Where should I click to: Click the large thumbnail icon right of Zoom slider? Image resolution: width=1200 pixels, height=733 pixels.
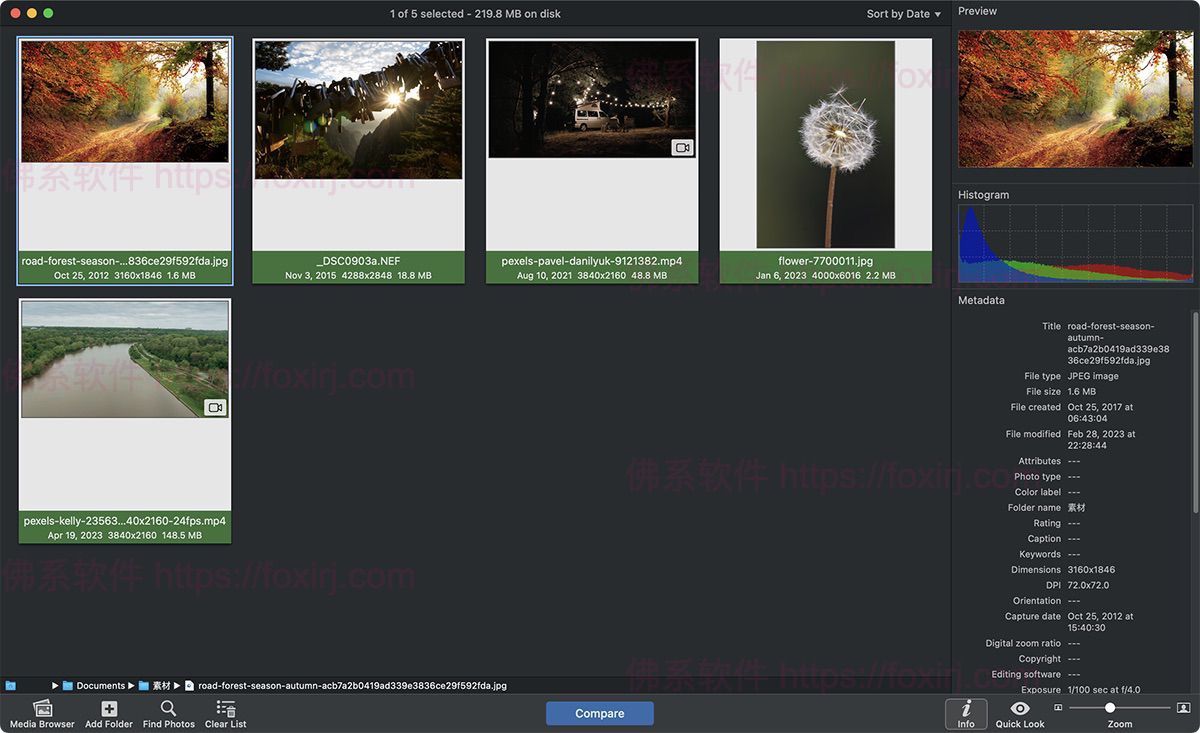click(1184, 707)
